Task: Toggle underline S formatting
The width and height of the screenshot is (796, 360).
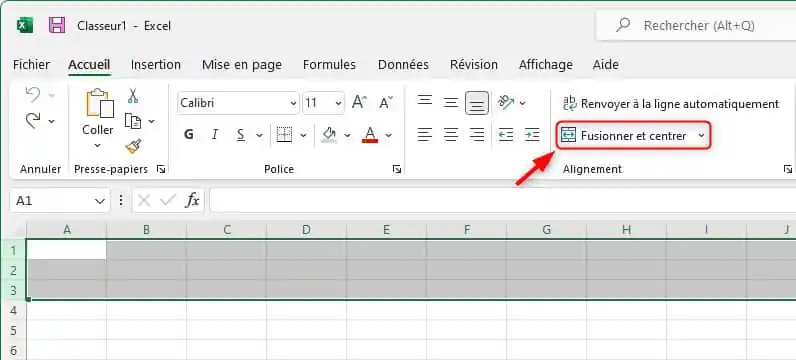Action: [x=241, y=135]
